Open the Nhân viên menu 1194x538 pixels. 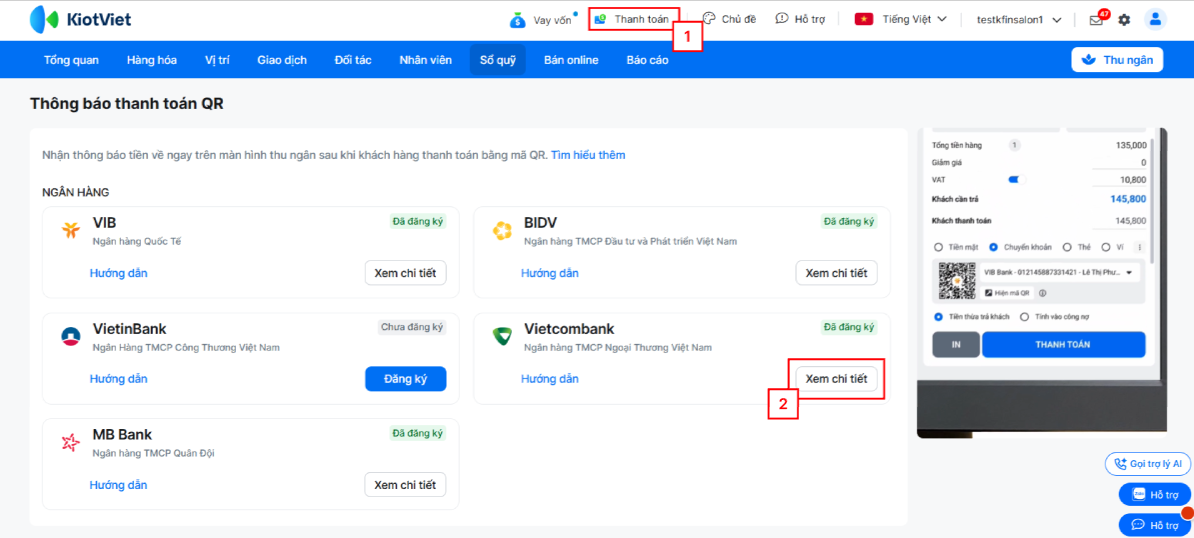coord(425,60)
